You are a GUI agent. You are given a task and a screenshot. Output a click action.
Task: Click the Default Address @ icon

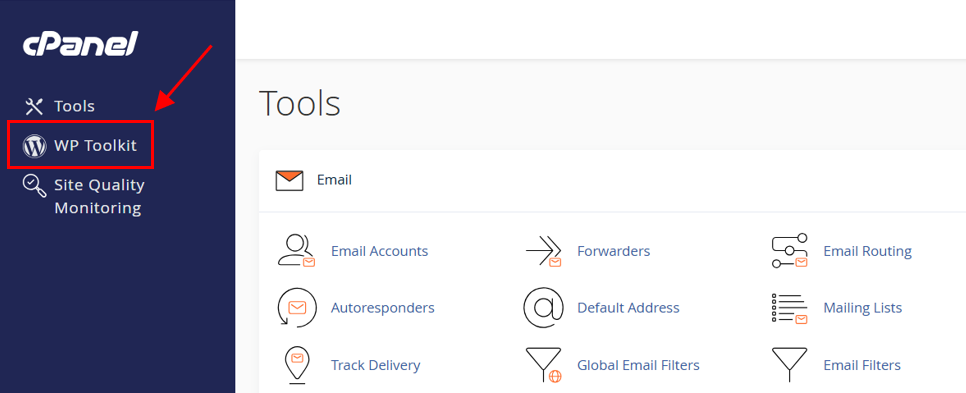pos(543,307)
